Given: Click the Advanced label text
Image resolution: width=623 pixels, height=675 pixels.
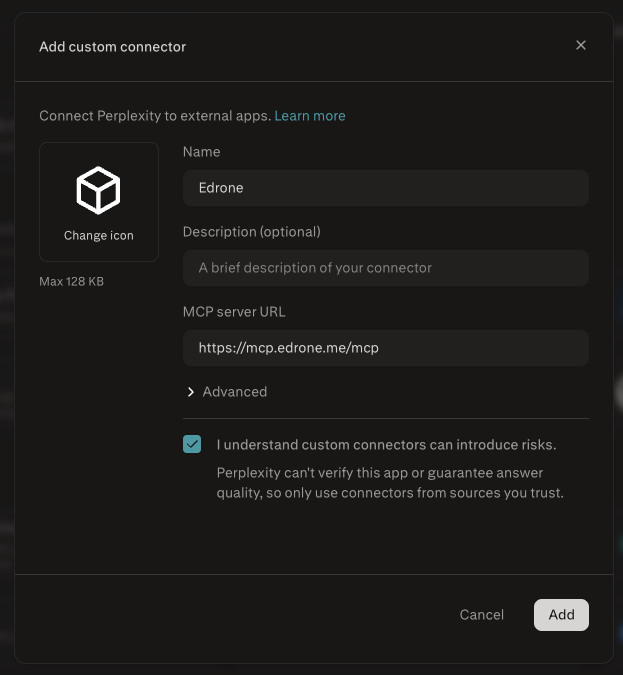Looking at the screenshot, I should point(235,392).
